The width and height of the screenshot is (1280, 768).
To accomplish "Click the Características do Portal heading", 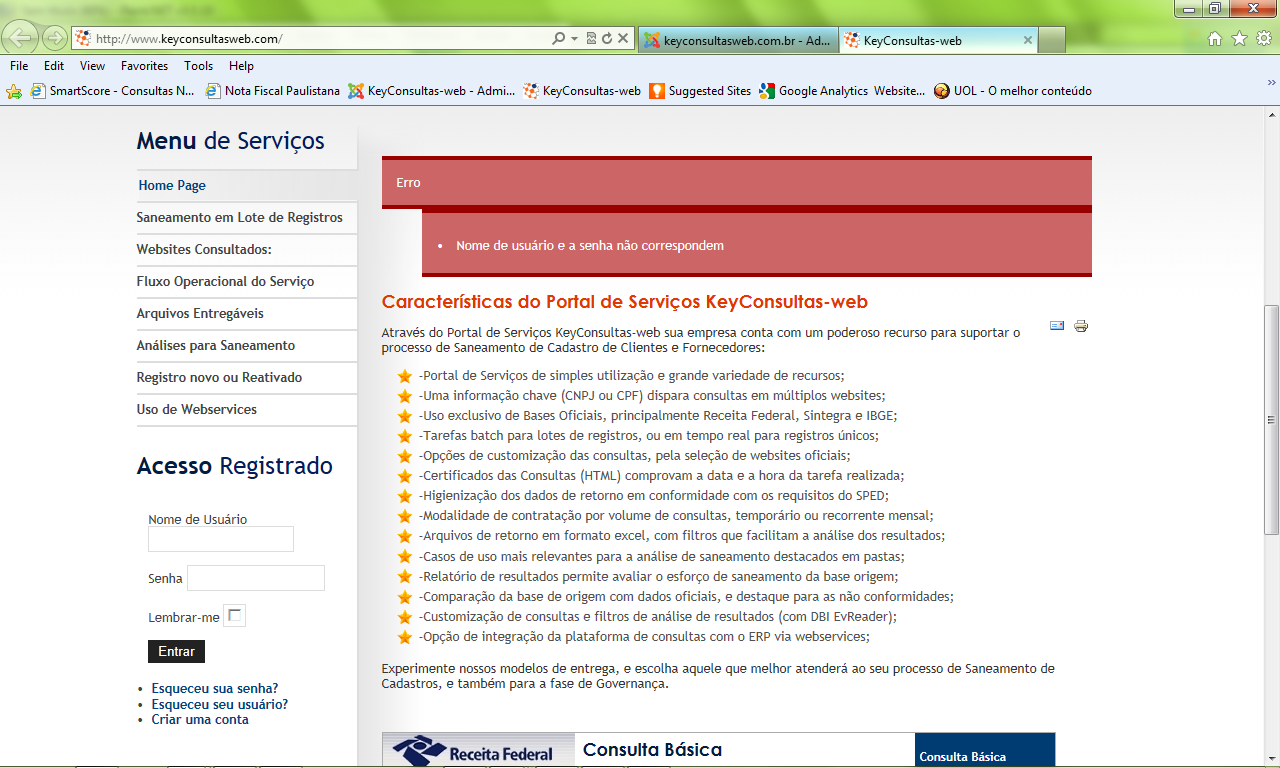I will coord(625,301).
